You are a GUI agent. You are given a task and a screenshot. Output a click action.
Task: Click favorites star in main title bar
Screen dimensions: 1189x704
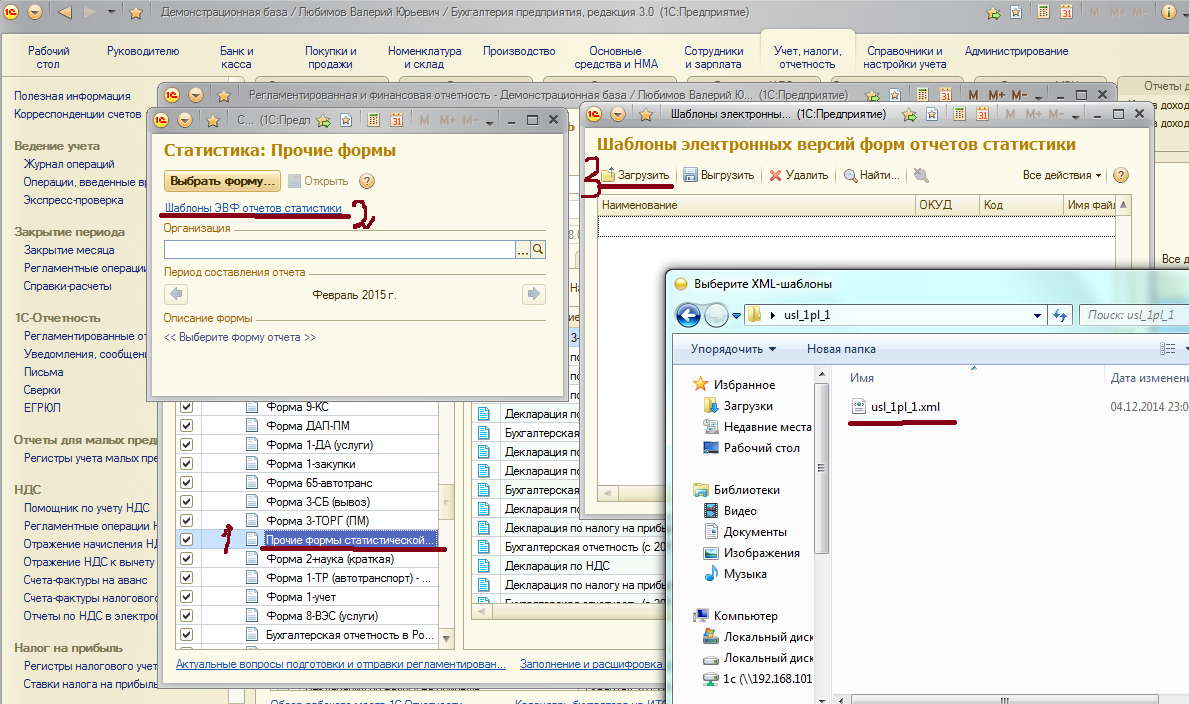pos(136,12)
